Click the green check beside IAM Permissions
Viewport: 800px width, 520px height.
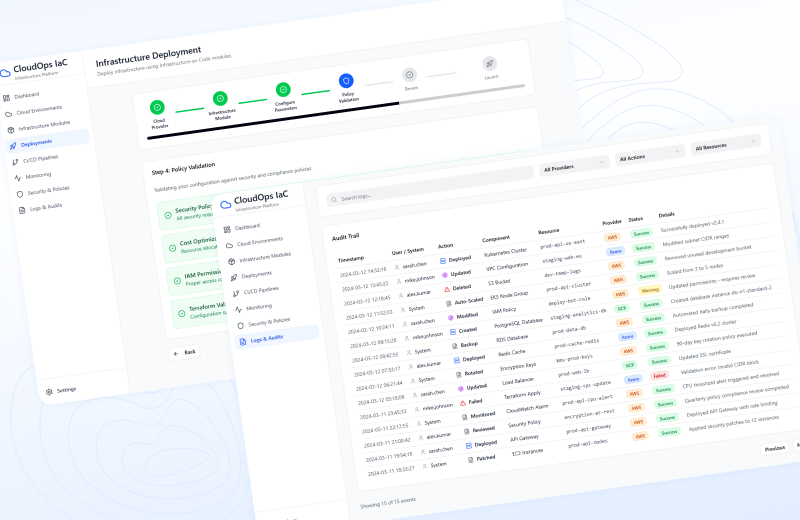[x=168, y=278]
